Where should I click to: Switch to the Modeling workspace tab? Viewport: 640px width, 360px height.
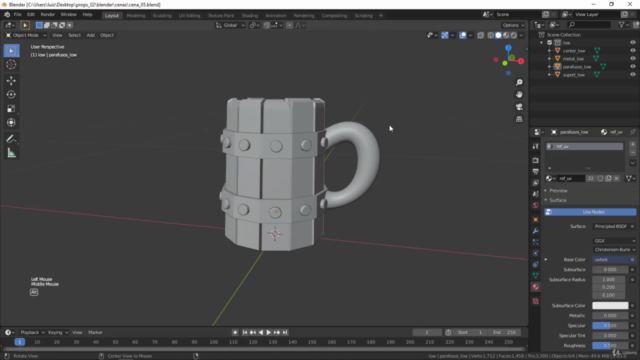coord(136,16)
